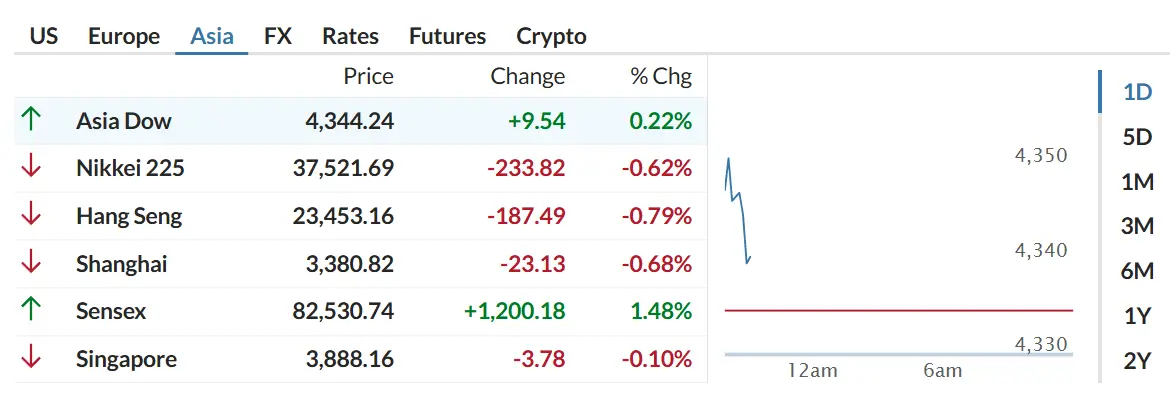Choose the 1M chart timeframe
1170x397 pixels.
pyautogui.click(x=1137, y=182)
